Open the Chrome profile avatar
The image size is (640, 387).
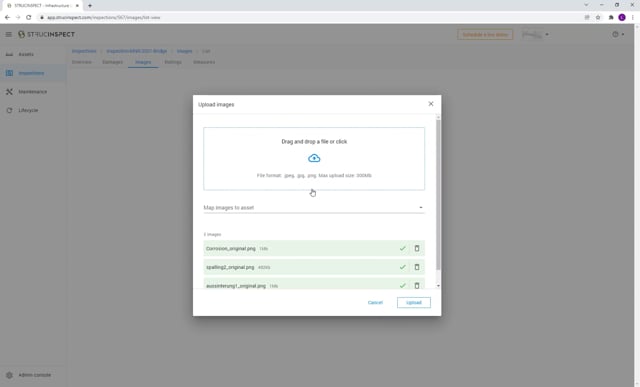[x=622, y=17]
